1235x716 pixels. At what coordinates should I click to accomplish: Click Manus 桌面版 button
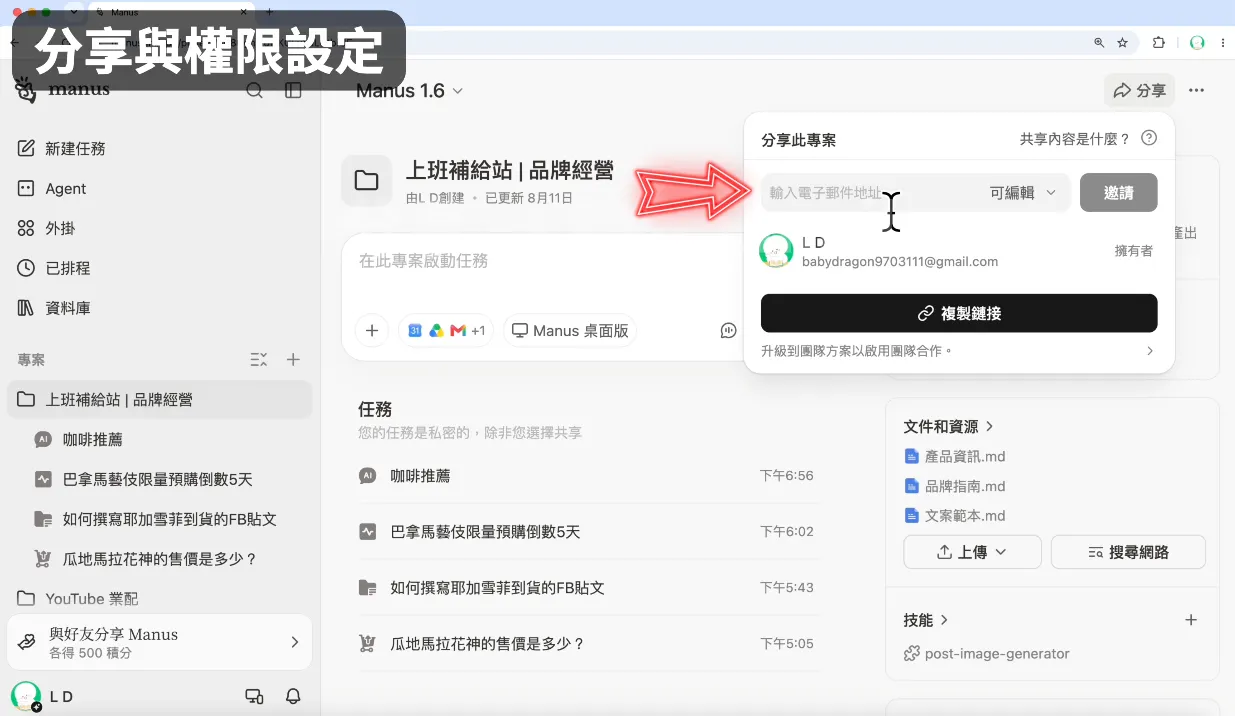[570, 330]
